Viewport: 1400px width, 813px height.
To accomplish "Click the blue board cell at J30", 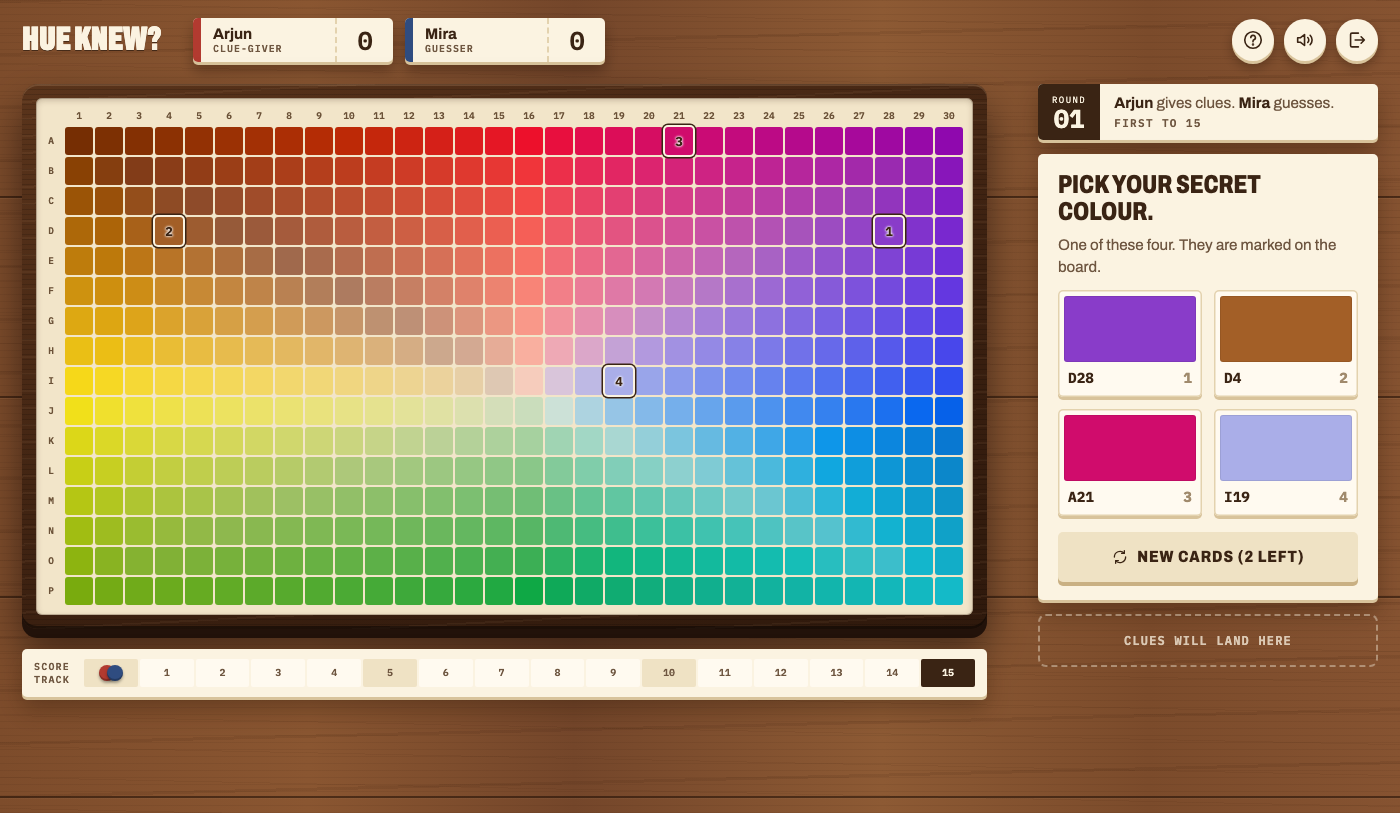I will [949, 411].
